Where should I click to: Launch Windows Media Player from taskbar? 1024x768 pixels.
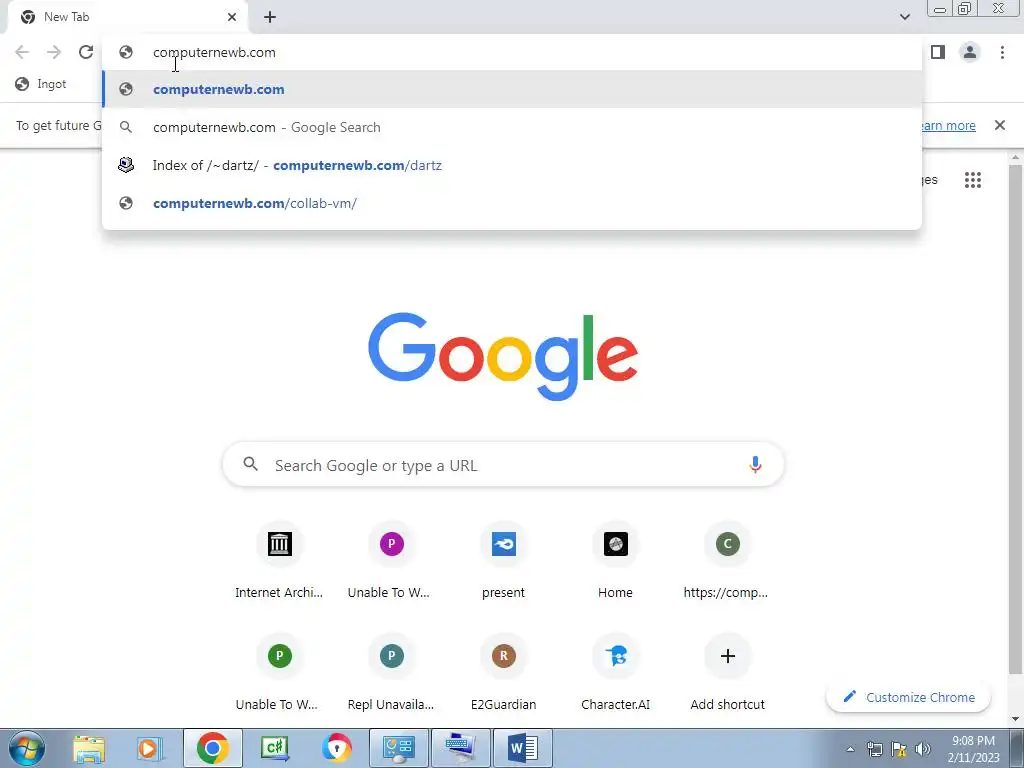[150, 748]
